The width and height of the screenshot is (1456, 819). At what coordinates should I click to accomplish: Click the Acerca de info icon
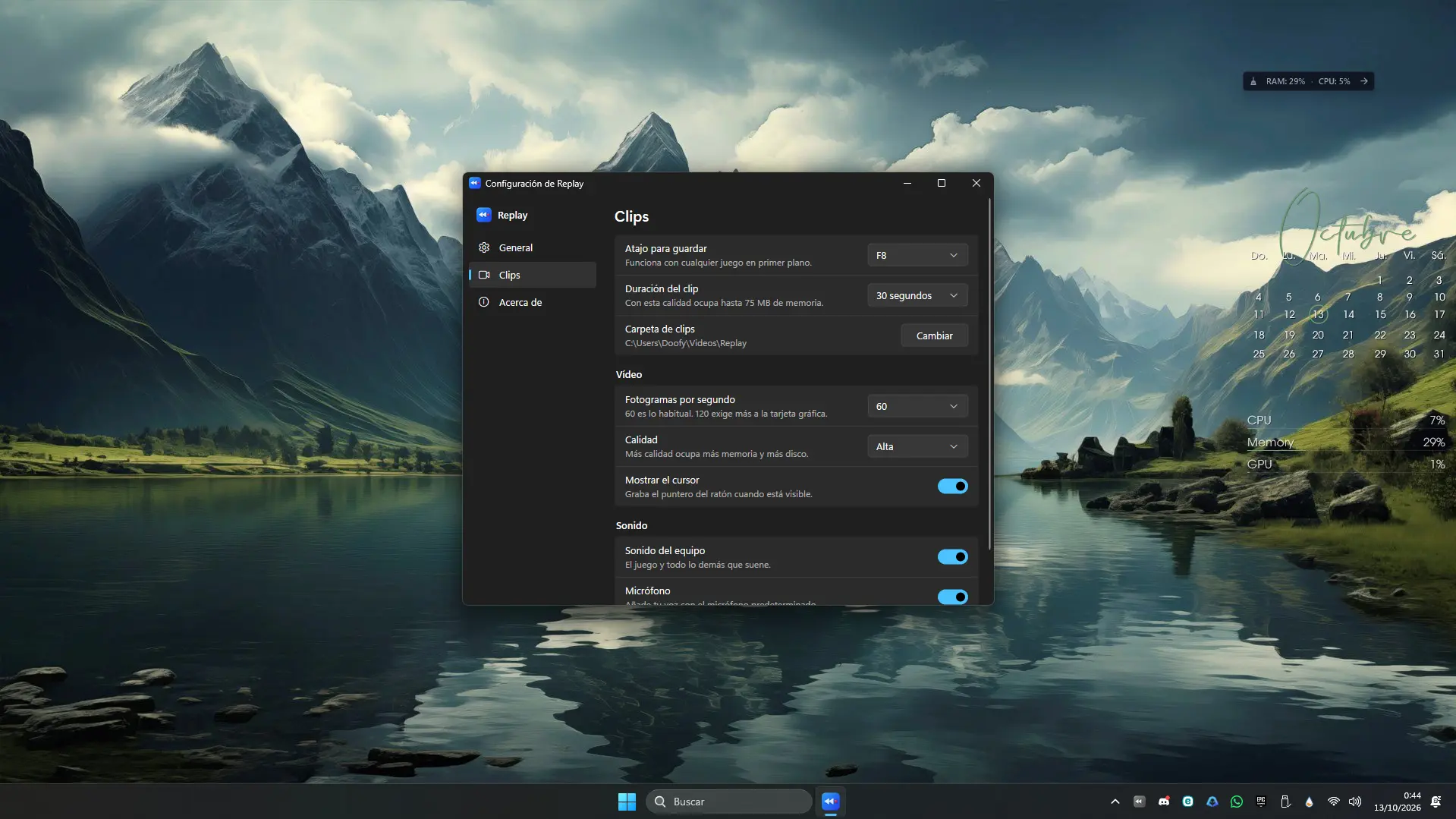484,302
